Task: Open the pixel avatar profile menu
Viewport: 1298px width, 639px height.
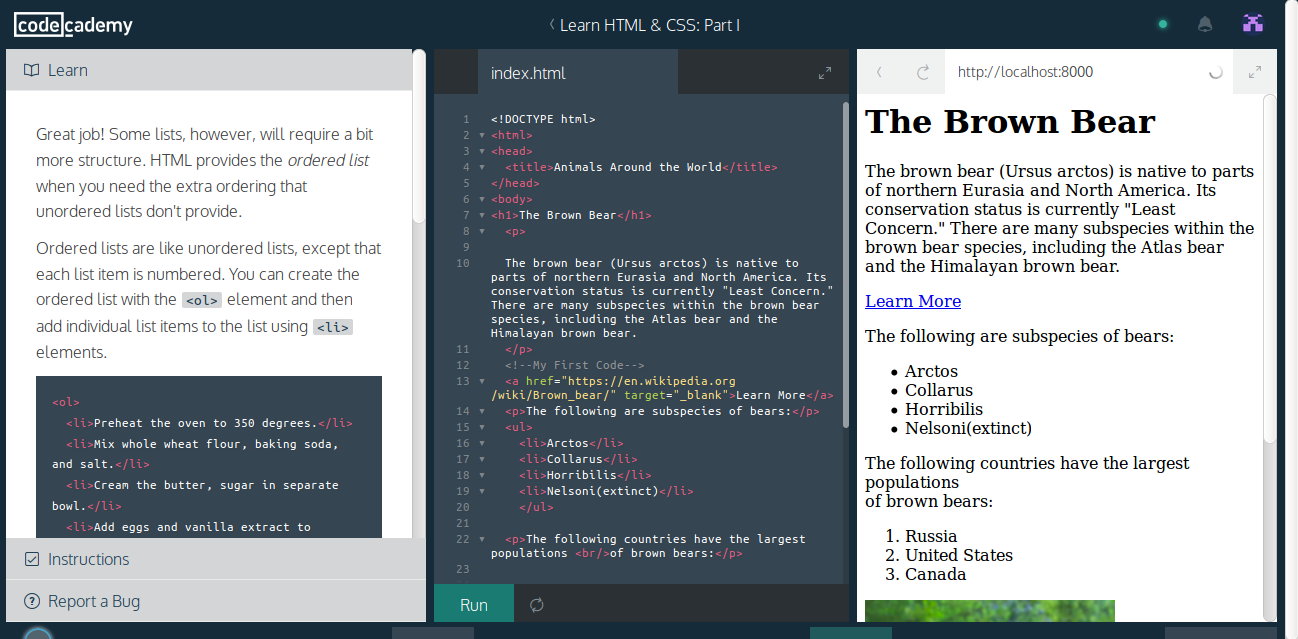Action: 1253,24
